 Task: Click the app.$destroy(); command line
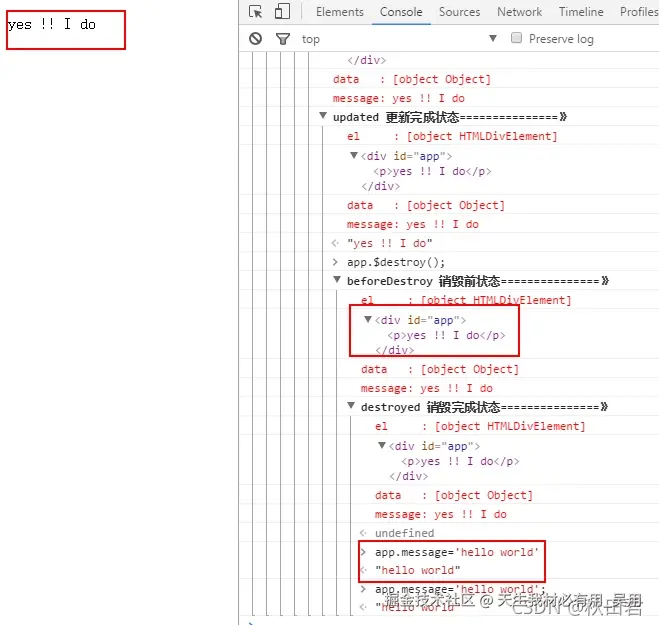(x=395, y=262)
